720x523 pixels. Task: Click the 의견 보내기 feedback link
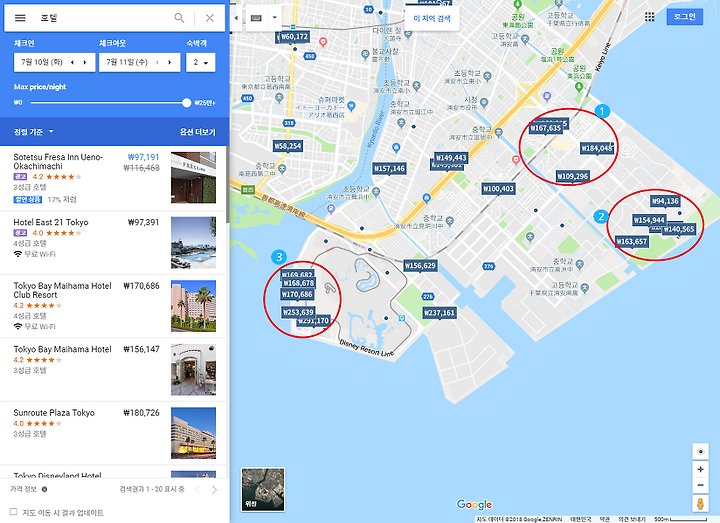631,519
